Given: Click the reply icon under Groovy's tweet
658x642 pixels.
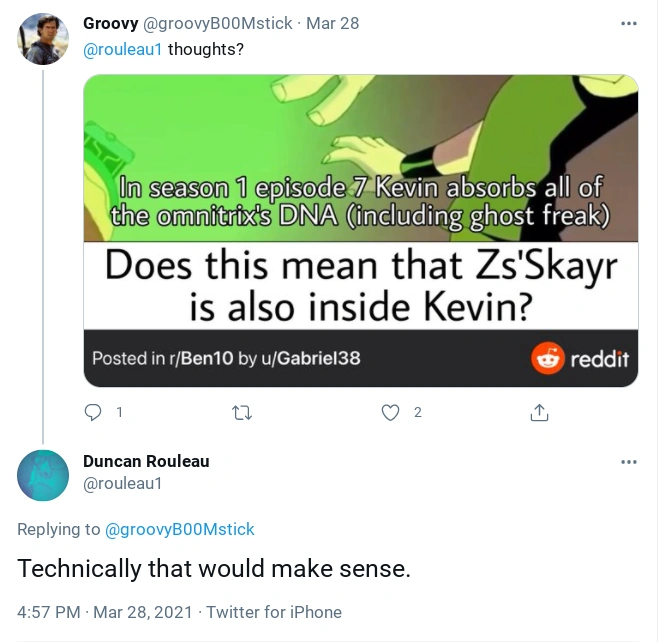Looking at the screenshot, I should coord(93,412).
